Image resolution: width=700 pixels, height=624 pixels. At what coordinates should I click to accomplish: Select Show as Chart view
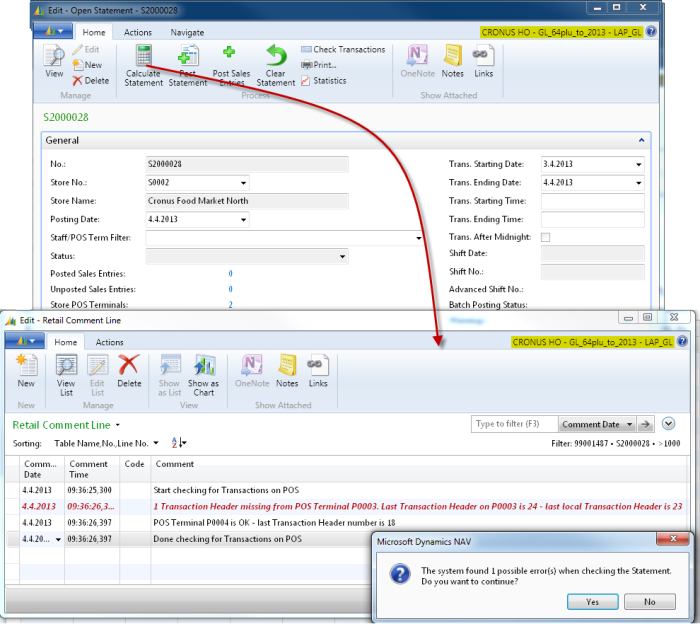coord(203,369)
